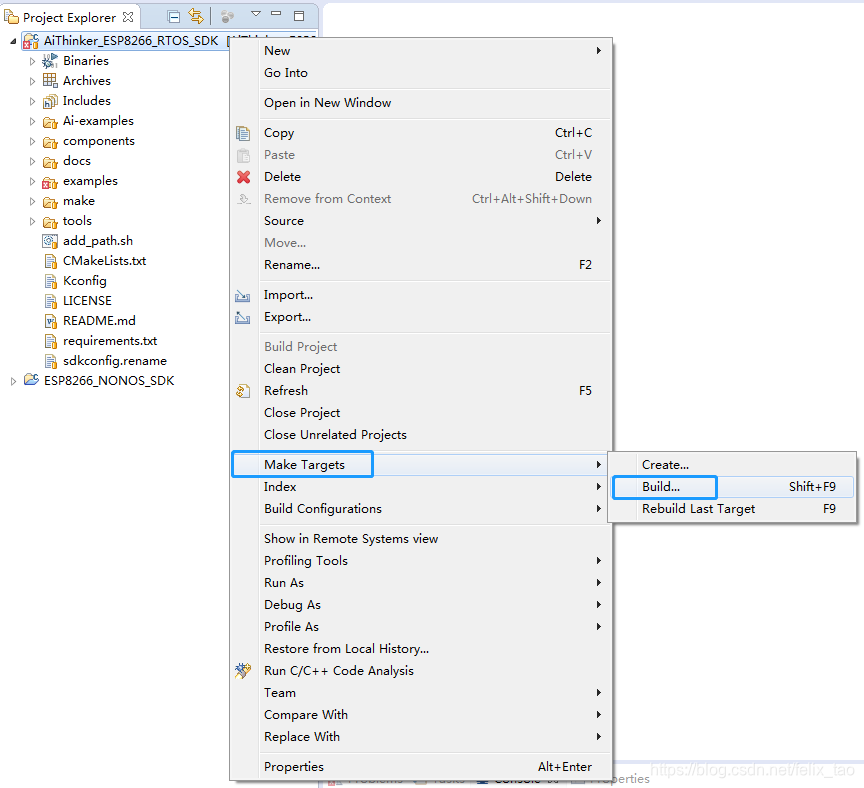Expand the ESP8266_NONOS_SDK project
This screenshot has width=864, height=788.
pyautogui.click(x=13, y=381)
